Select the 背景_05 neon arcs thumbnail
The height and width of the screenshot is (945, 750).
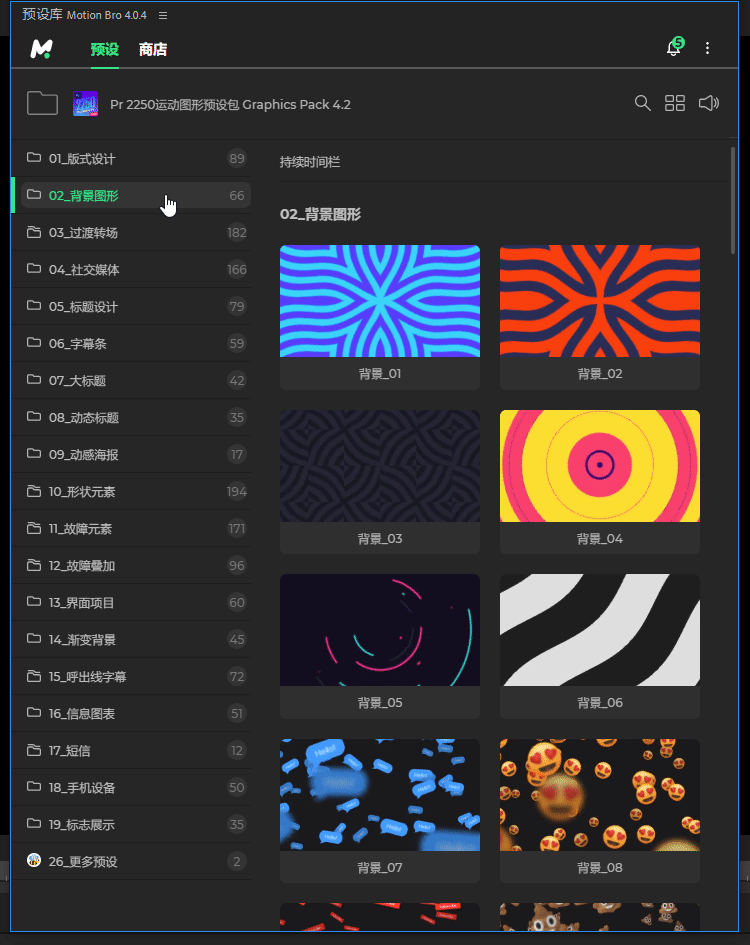[x=380, y=630]
